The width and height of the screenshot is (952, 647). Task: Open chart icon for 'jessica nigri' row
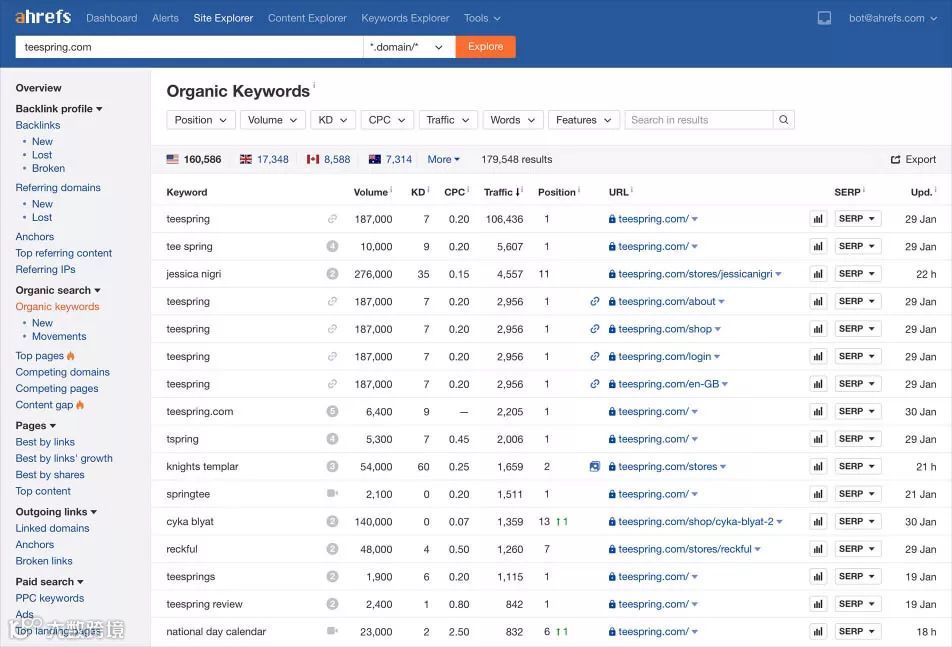818,274
